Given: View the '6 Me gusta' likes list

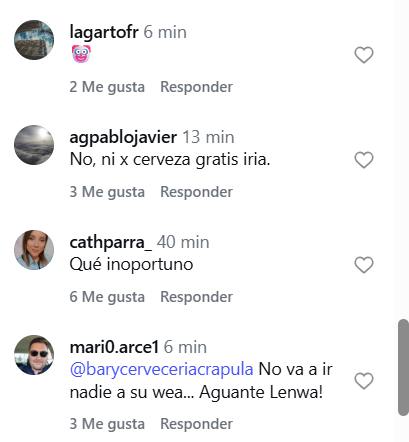Looking at the screenshot, I should 107,297.
